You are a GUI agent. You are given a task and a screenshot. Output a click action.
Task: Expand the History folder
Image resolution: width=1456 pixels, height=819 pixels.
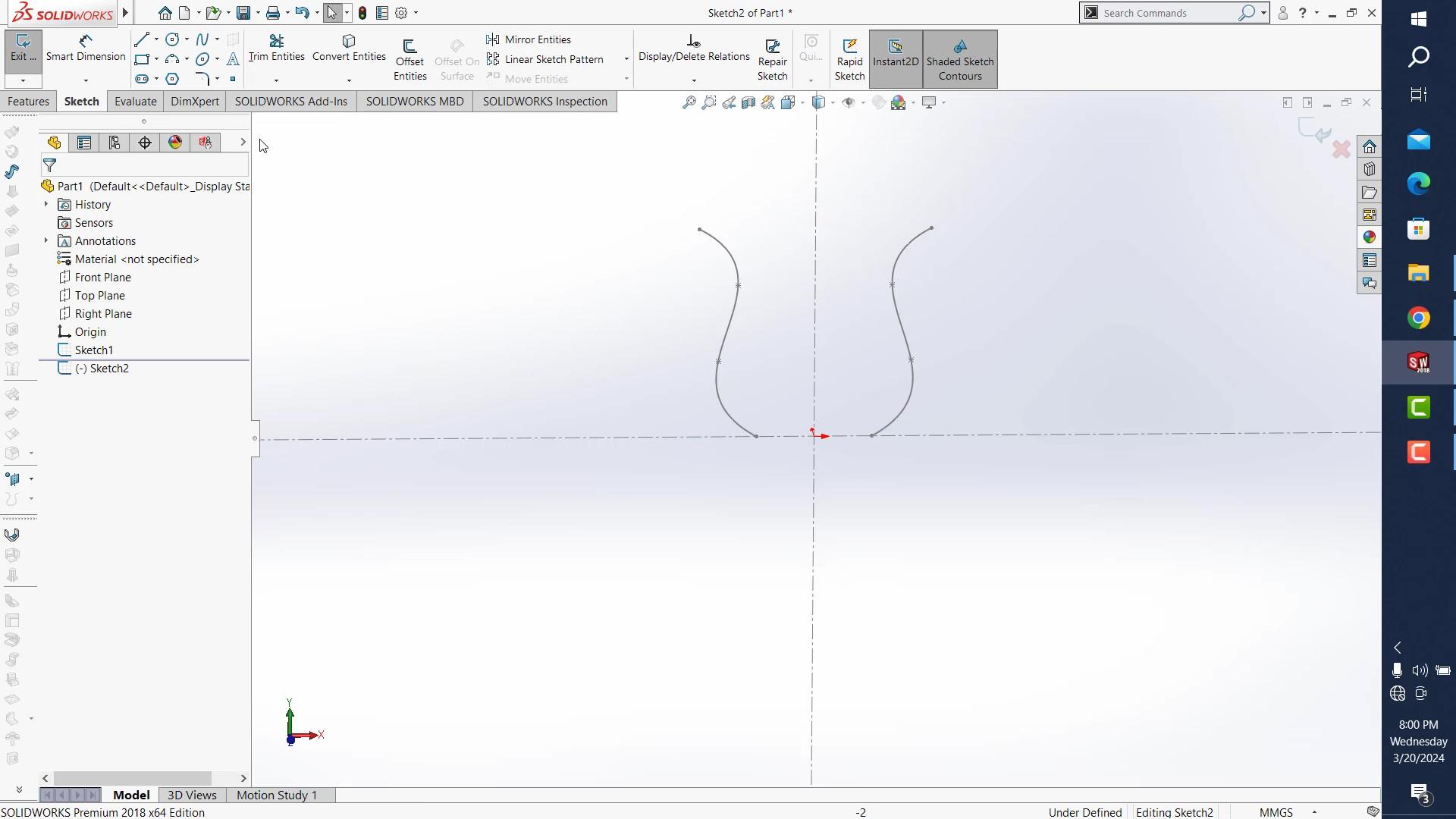pyautogui.click(x=46, y=205)
